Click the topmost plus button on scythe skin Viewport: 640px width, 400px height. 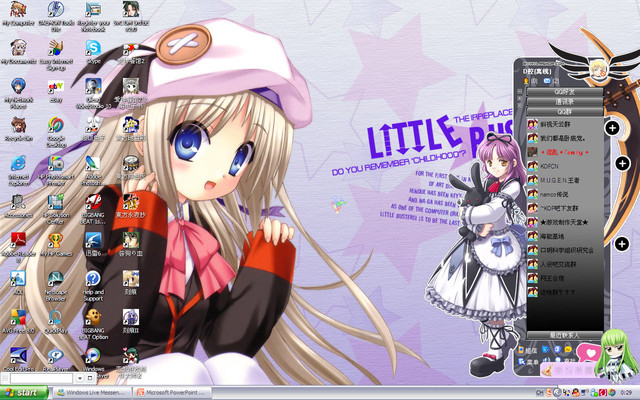point(612,128)
